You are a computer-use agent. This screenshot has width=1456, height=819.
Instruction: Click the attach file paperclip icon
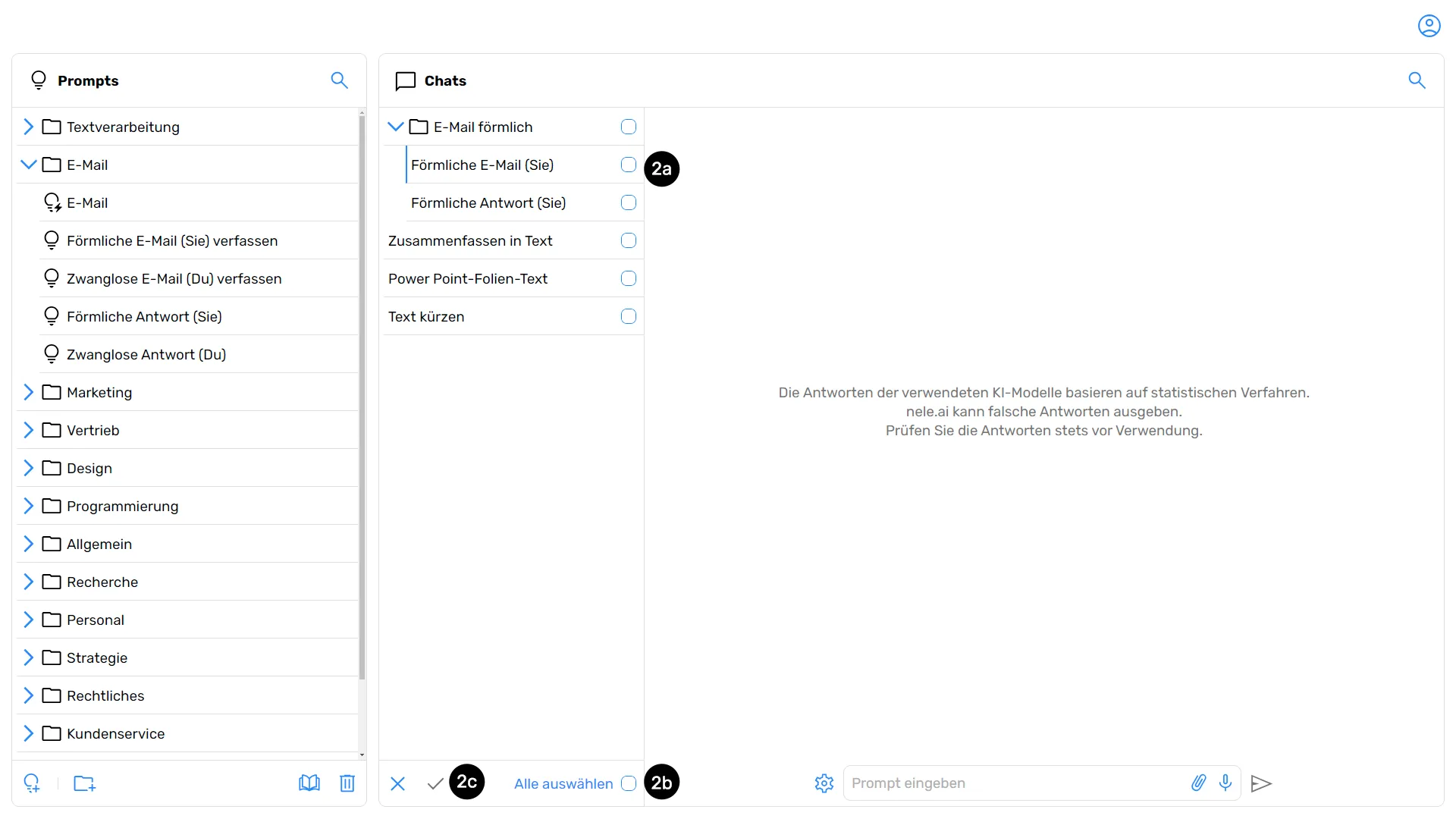(1198, 783)
